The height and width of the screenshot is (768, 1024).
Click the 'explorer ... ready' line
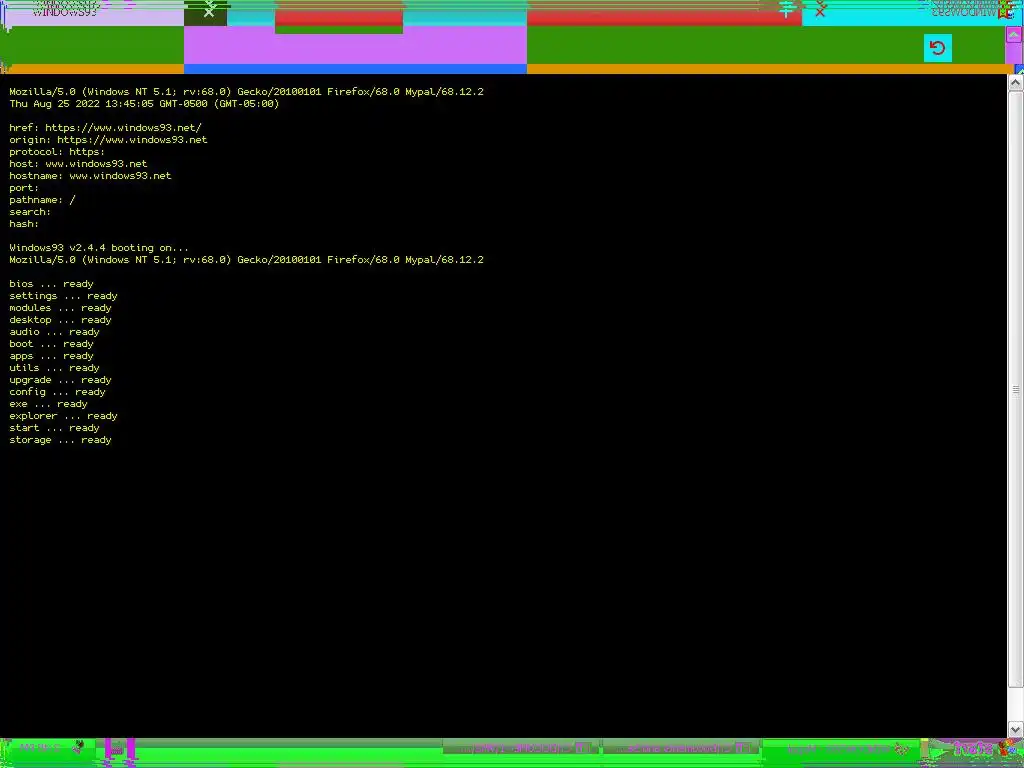[63, 416]
